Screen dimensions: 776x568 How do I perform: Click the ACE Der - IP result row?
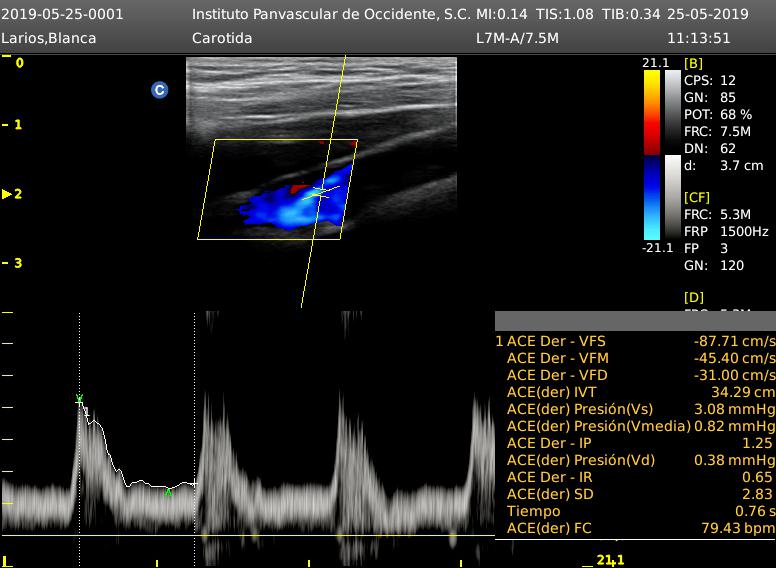click(x=635, y=443)
